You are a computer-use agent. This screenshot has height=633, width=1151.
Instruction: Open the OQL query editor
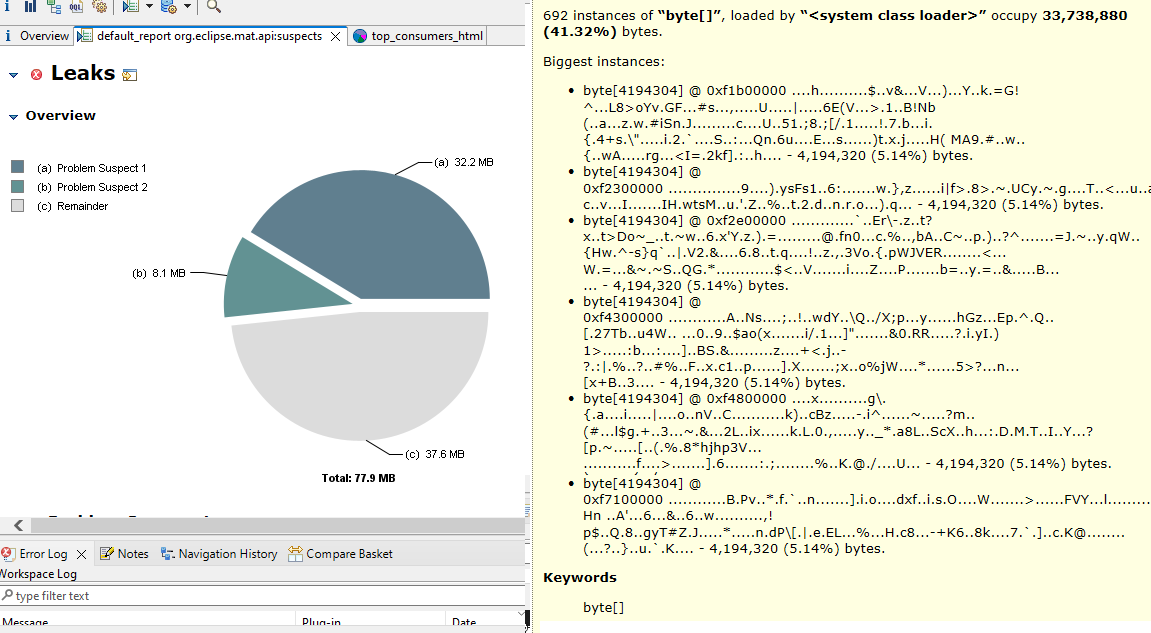[76, 7]
